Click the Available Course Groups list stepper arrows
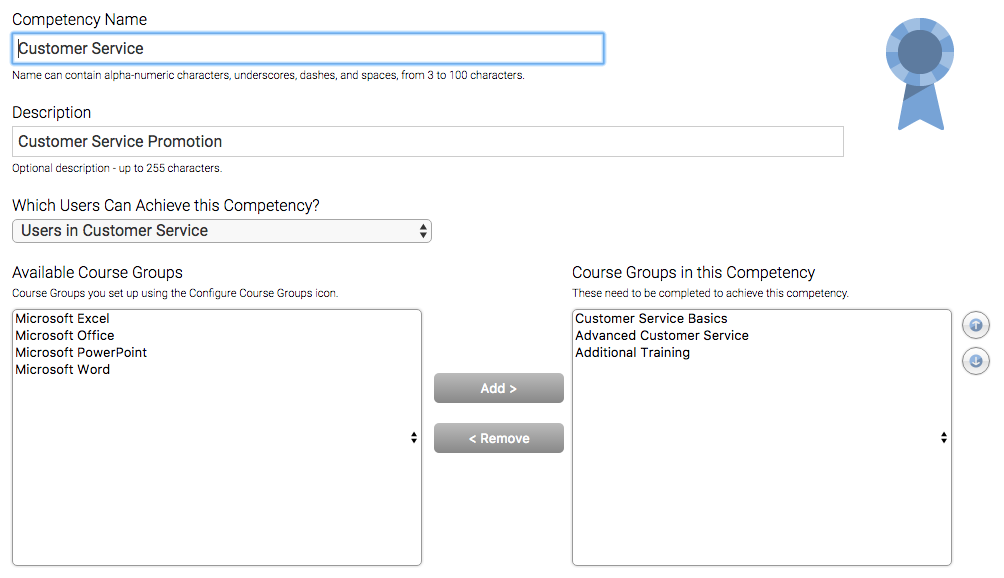The height and width of the screenshot is (578, 1004). point(414,437)
